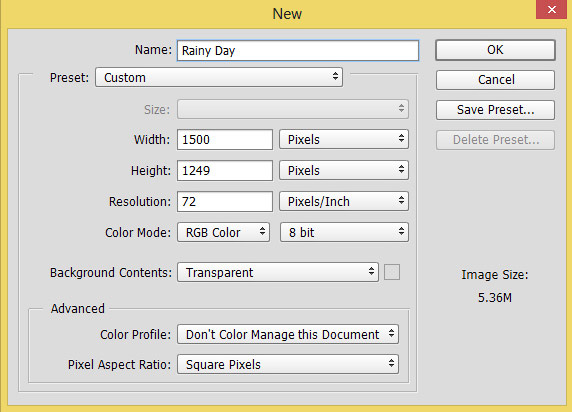Click the disabled Size dropdown
572x412 pixels.
[x=293, y=109]
